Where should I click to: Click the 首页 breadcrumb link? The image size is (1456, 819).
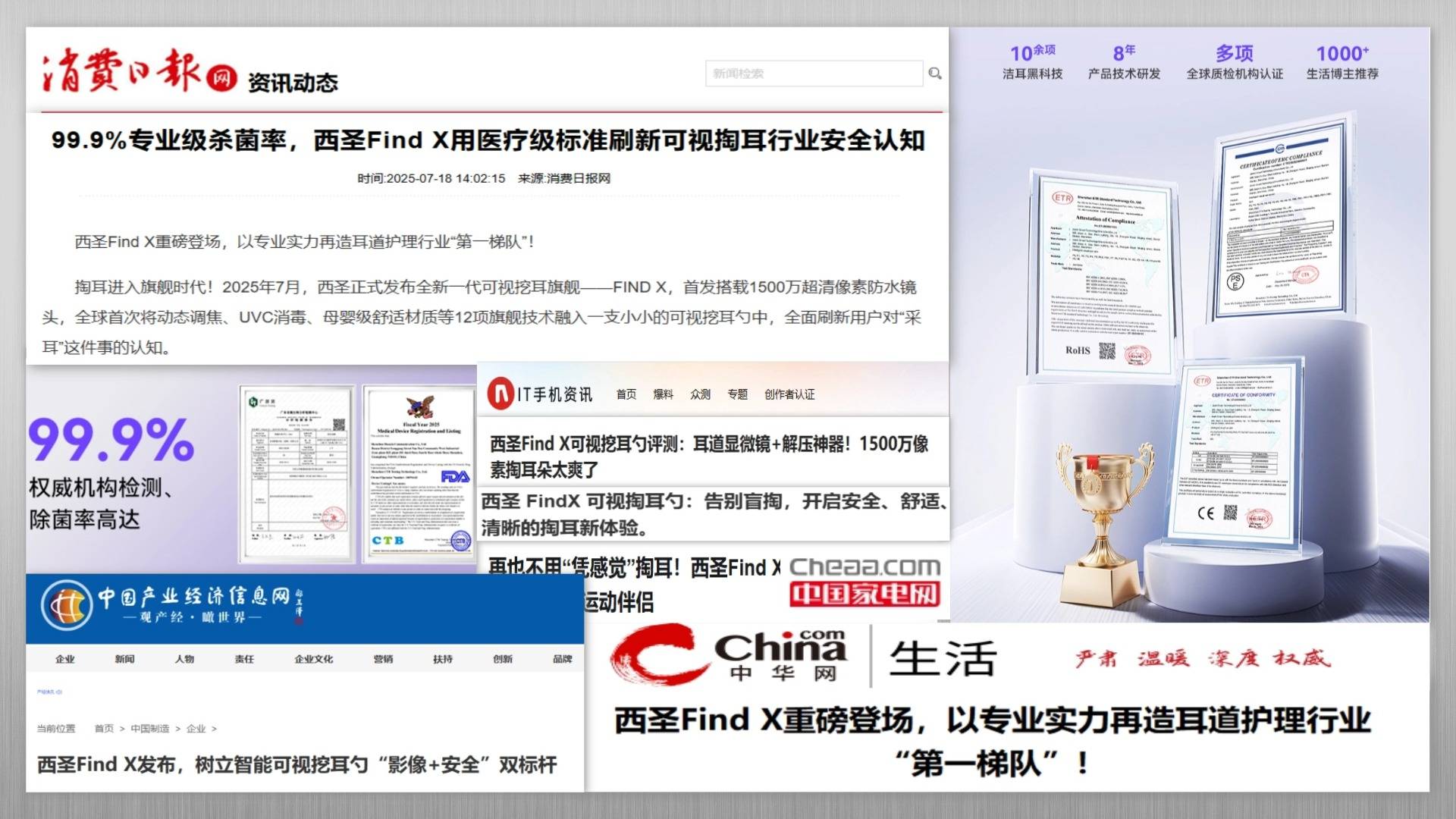pos(104,729)
